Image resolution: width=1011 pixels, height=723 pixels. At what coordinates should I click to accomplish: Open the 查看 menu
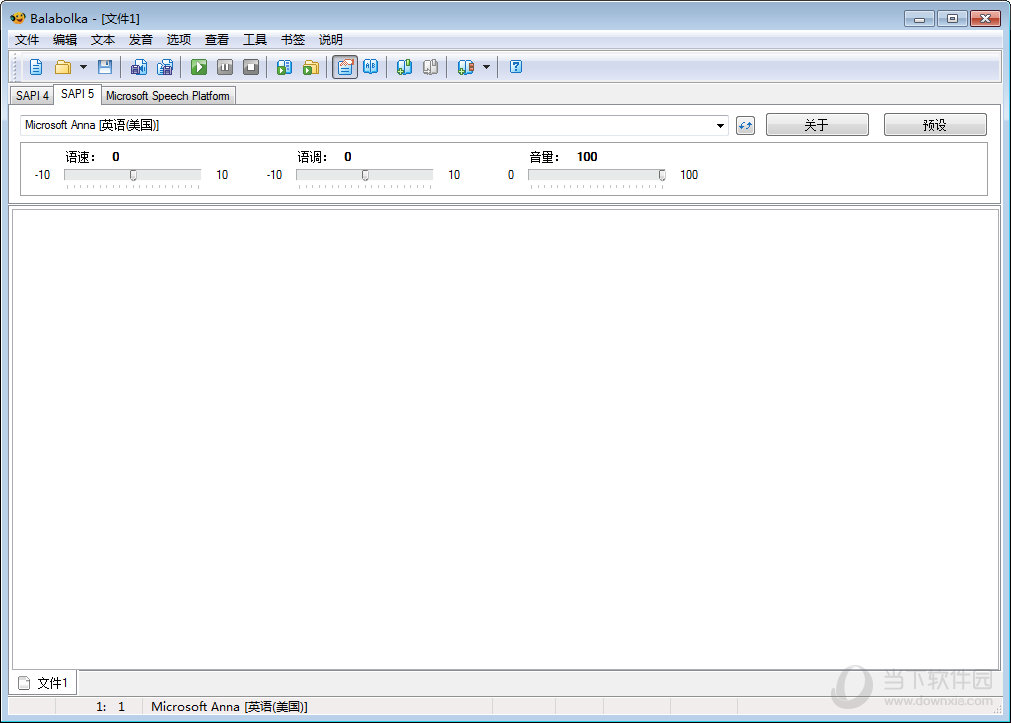coord(217,39)
